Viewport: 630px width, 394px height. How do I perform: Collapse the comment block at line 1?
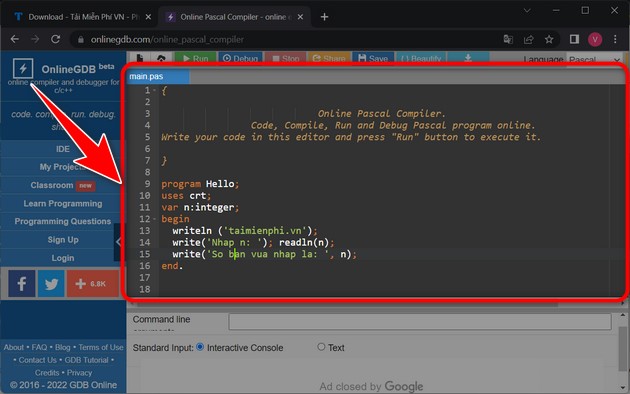coord(155,90)
